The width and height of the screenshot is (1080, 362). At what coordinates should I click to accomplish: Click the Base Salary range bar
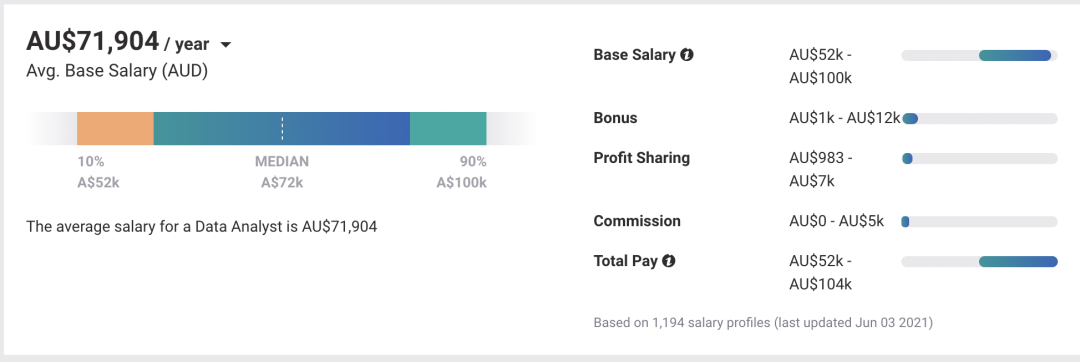pyautogui.click(x=979, y=56)
